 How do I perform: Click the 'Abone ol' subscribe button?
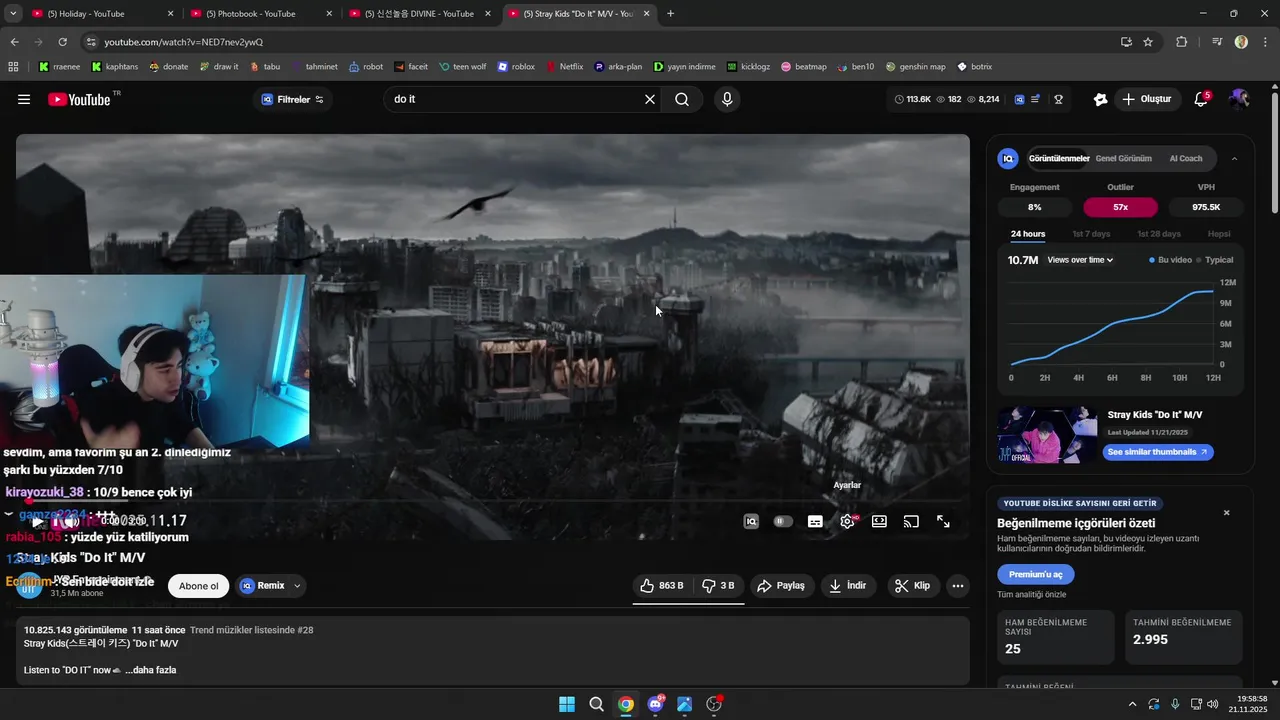pos(198,586)
